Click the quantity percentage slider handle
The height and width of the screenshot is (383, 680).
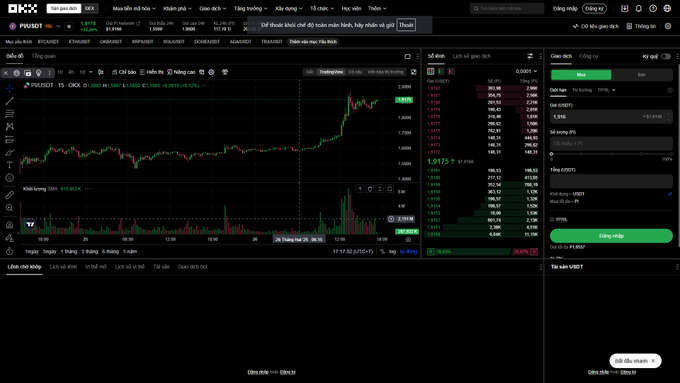[x=552, y=154]
